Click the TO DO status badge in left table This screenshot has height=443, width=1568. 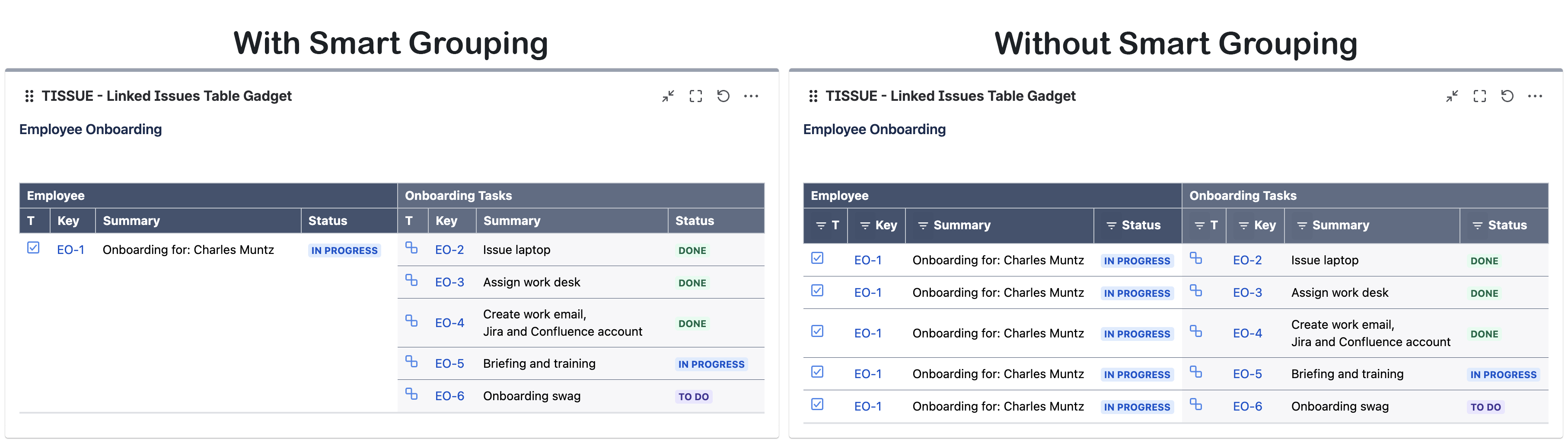[x=693, y=397]
